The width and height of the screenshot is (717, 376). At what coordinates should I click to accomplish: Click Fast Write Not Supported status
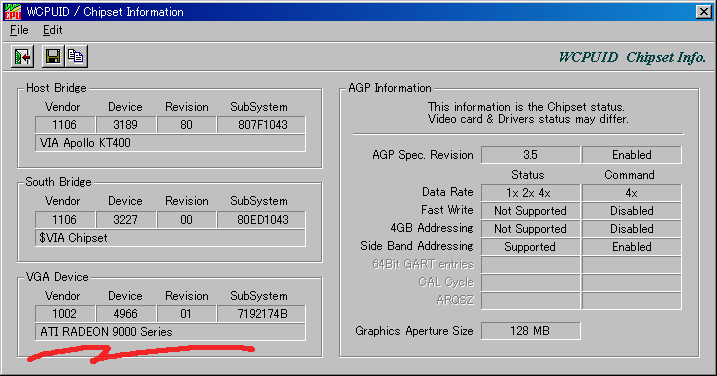[530, 211]
